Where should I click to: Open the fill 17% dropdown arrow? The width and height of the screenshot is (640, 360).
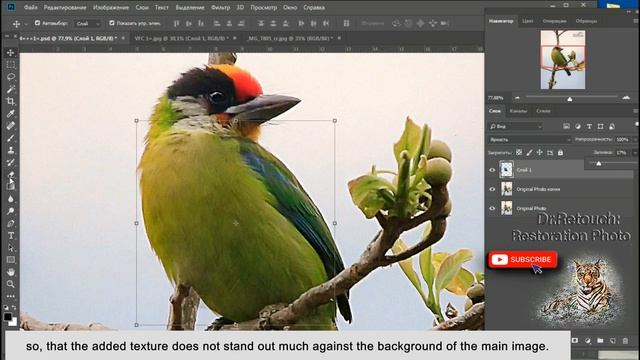click(635, 152)
